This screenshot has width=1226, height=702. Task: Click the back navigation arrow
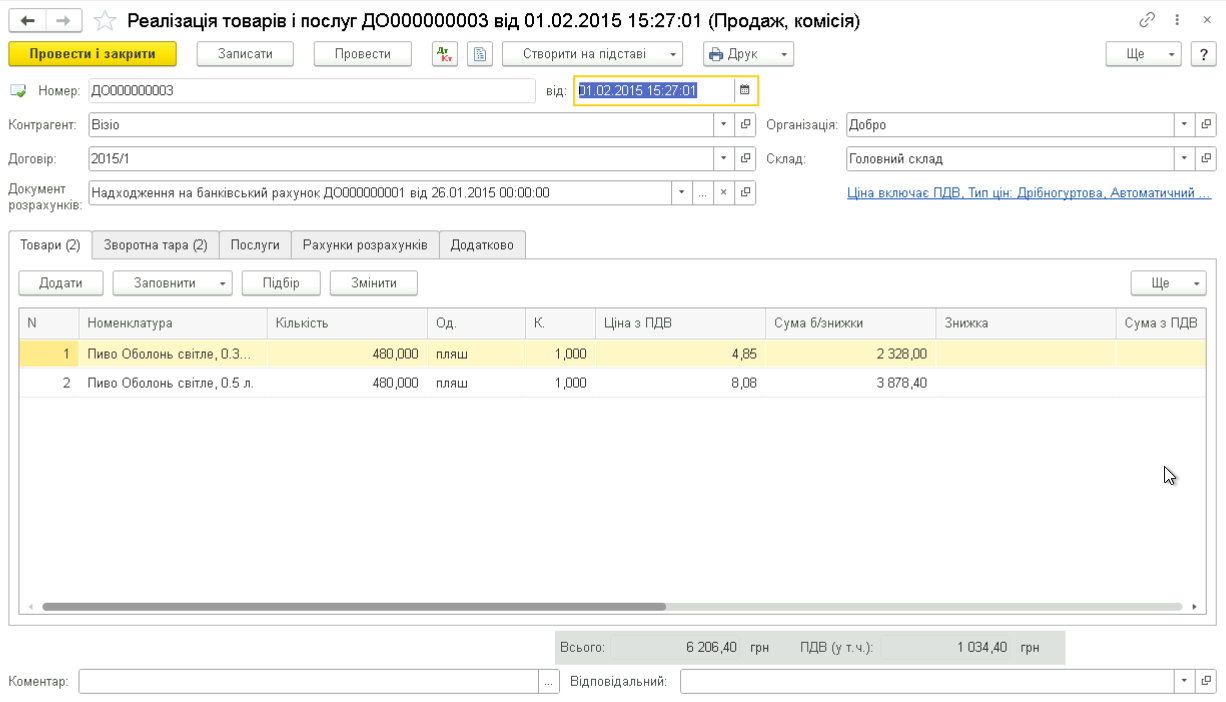click(28, 21)
